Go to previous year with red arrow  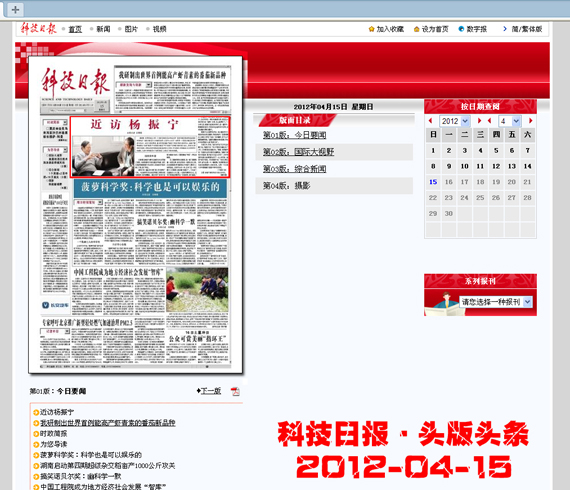pyautogui.click(x=430, y=121)
